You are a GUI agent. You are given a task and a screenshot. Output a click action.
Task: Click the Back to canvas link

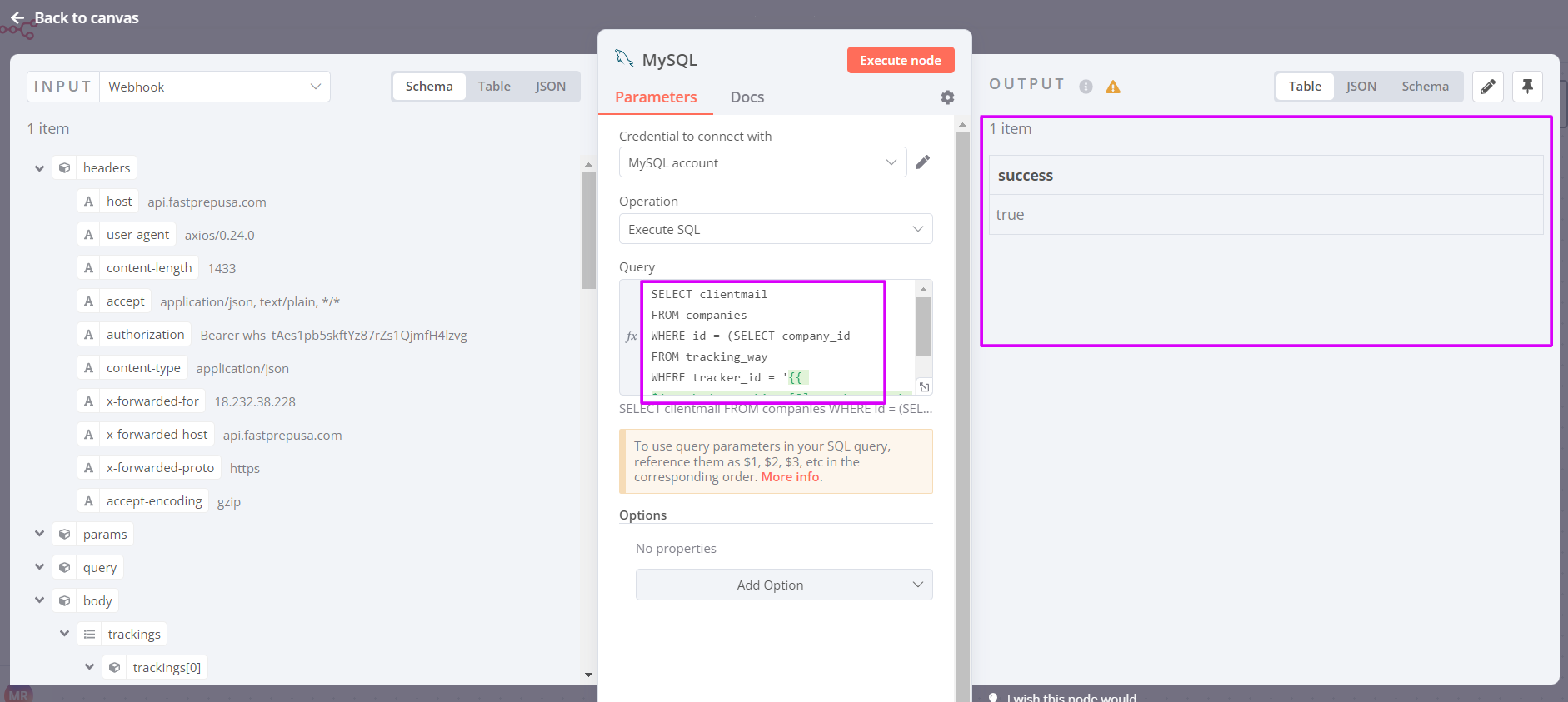[x=87, y=18]
